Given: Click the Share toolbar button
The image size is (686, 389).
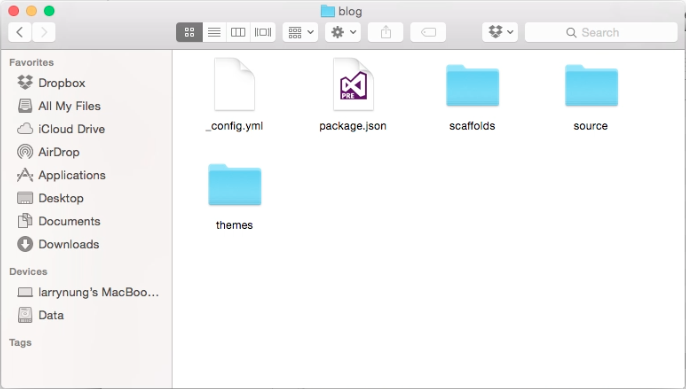Looking at the screenshot, I should pos(385,32).
